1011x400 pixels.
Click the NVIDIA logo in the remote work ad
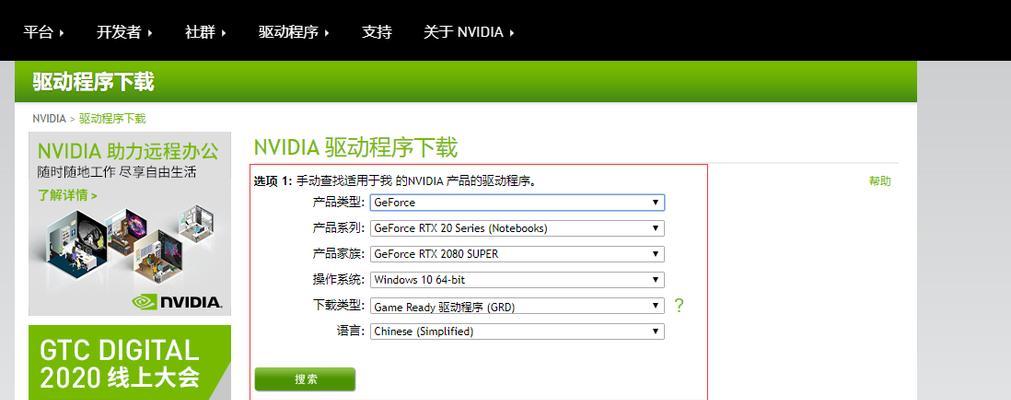(x=177, y=302)
